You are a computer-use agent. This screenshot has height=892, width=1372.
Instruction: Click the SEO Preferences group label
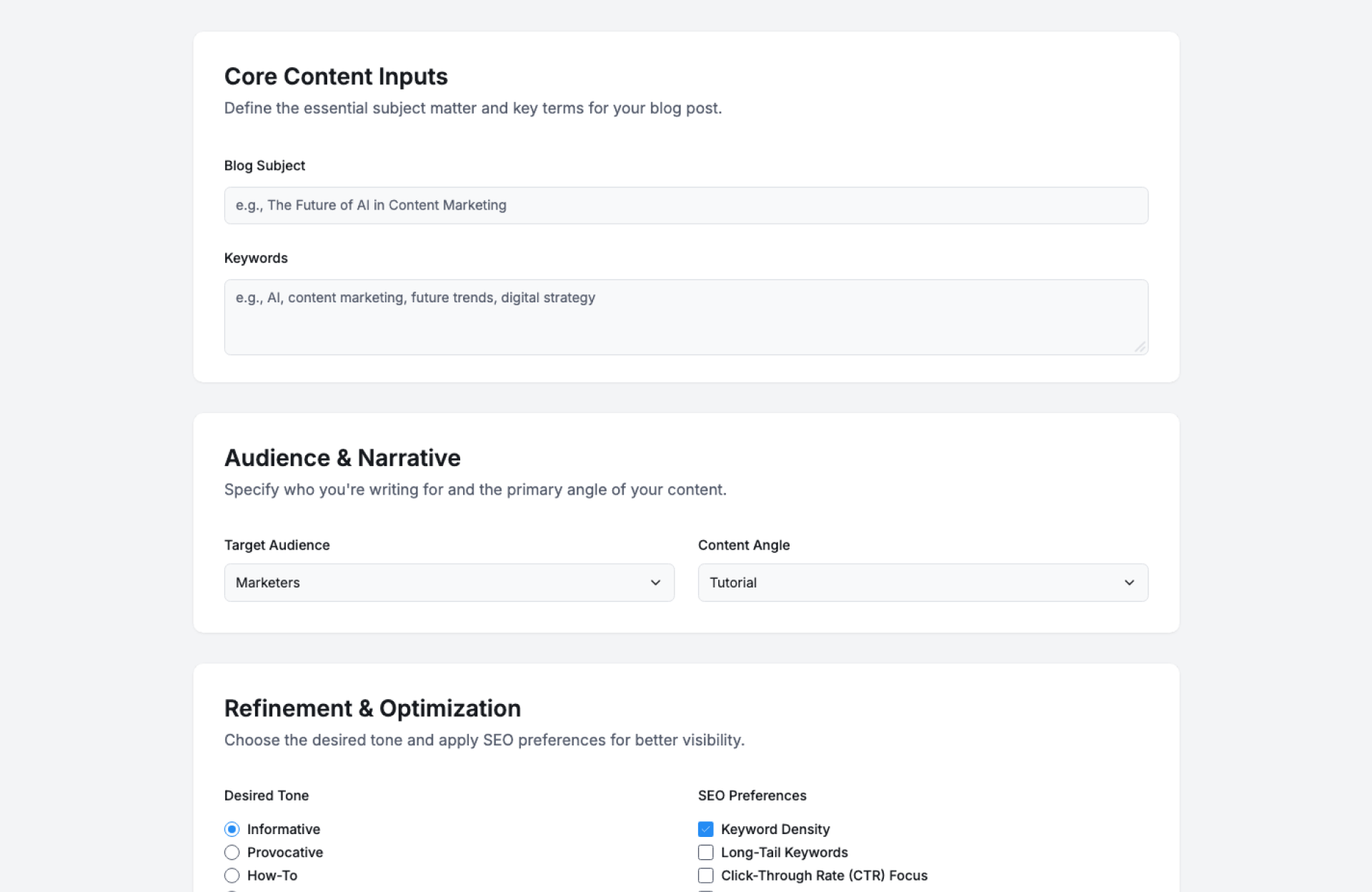752,796
